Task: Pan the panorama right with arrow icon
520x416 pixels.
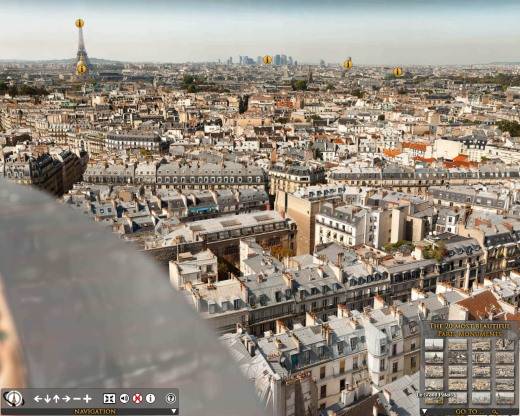Action: coord(66,399)
